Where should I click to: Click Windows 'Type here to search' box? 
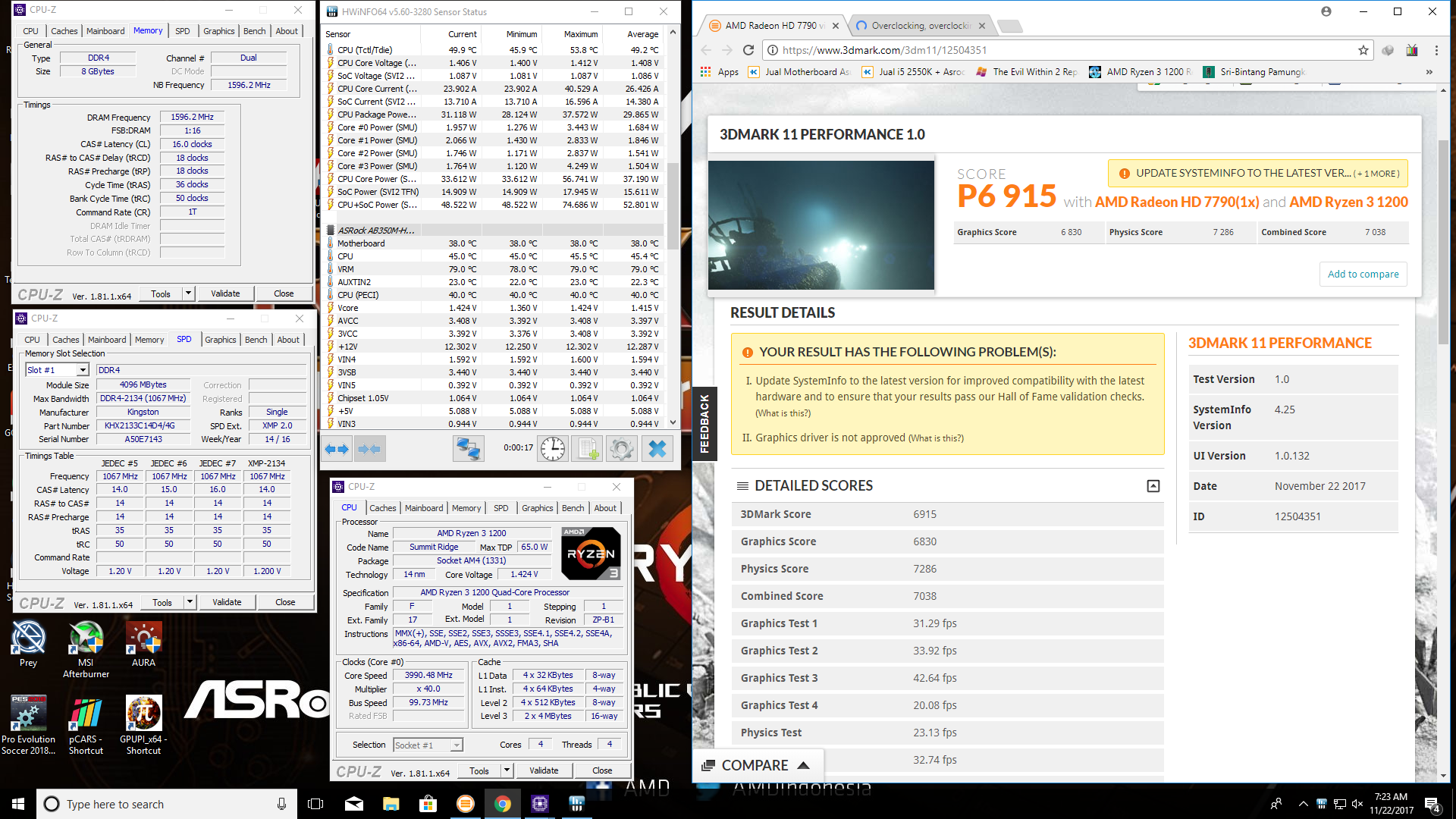165,804
